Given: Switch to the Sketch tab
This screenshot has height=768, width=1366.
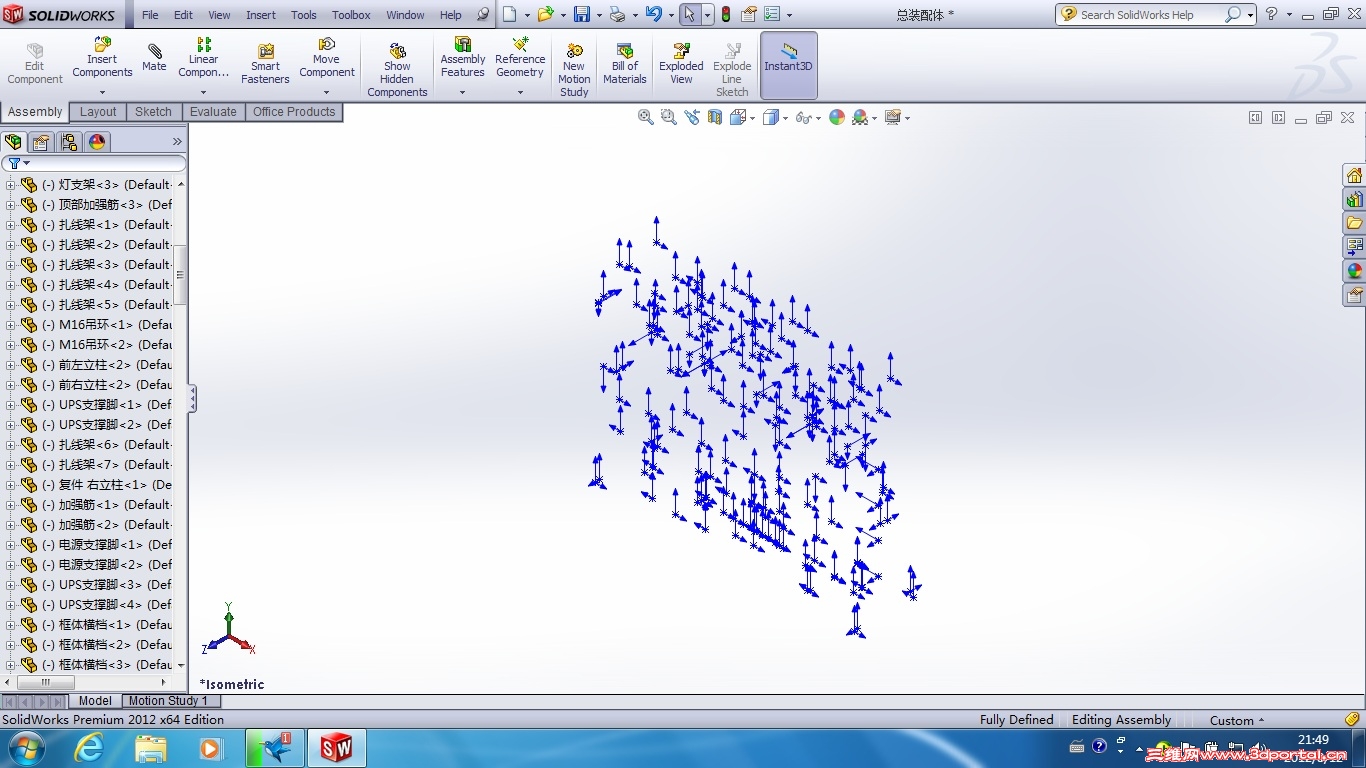Looking at the screenshot, I should click(x=153, y=112).
